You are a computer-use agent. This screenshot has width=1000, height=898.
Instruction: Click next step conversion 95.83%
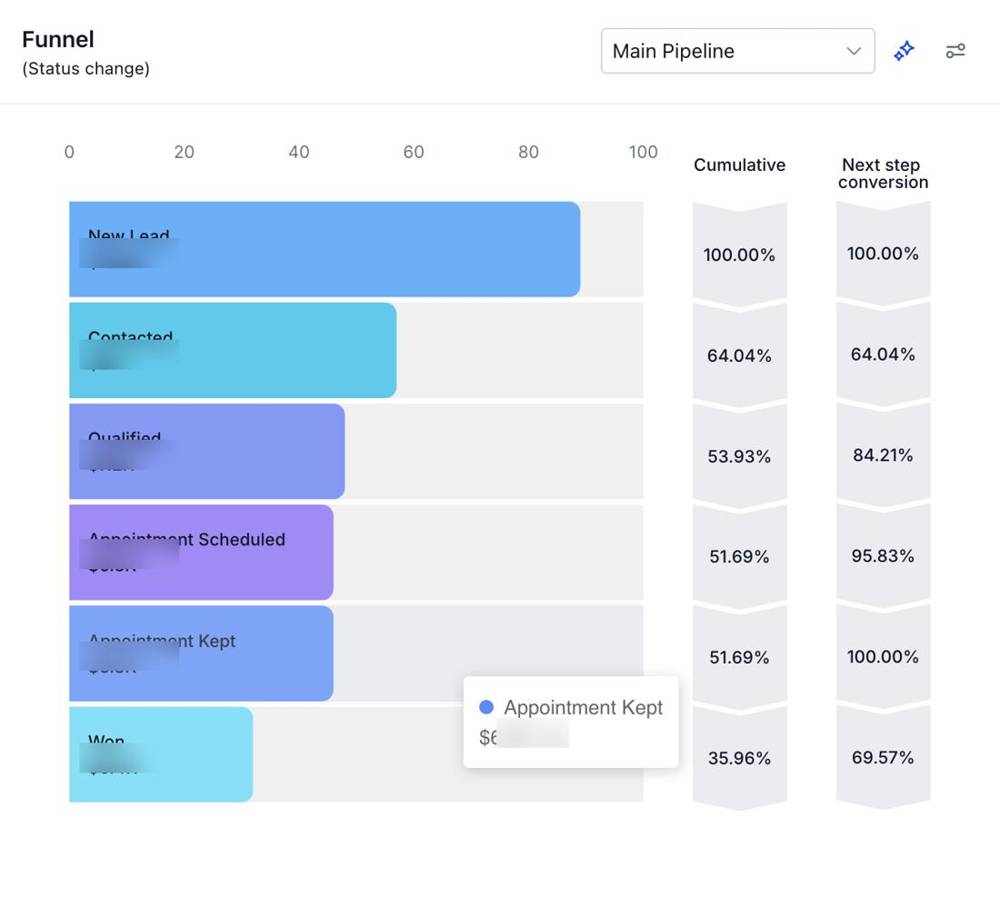(x=883, y=556)
